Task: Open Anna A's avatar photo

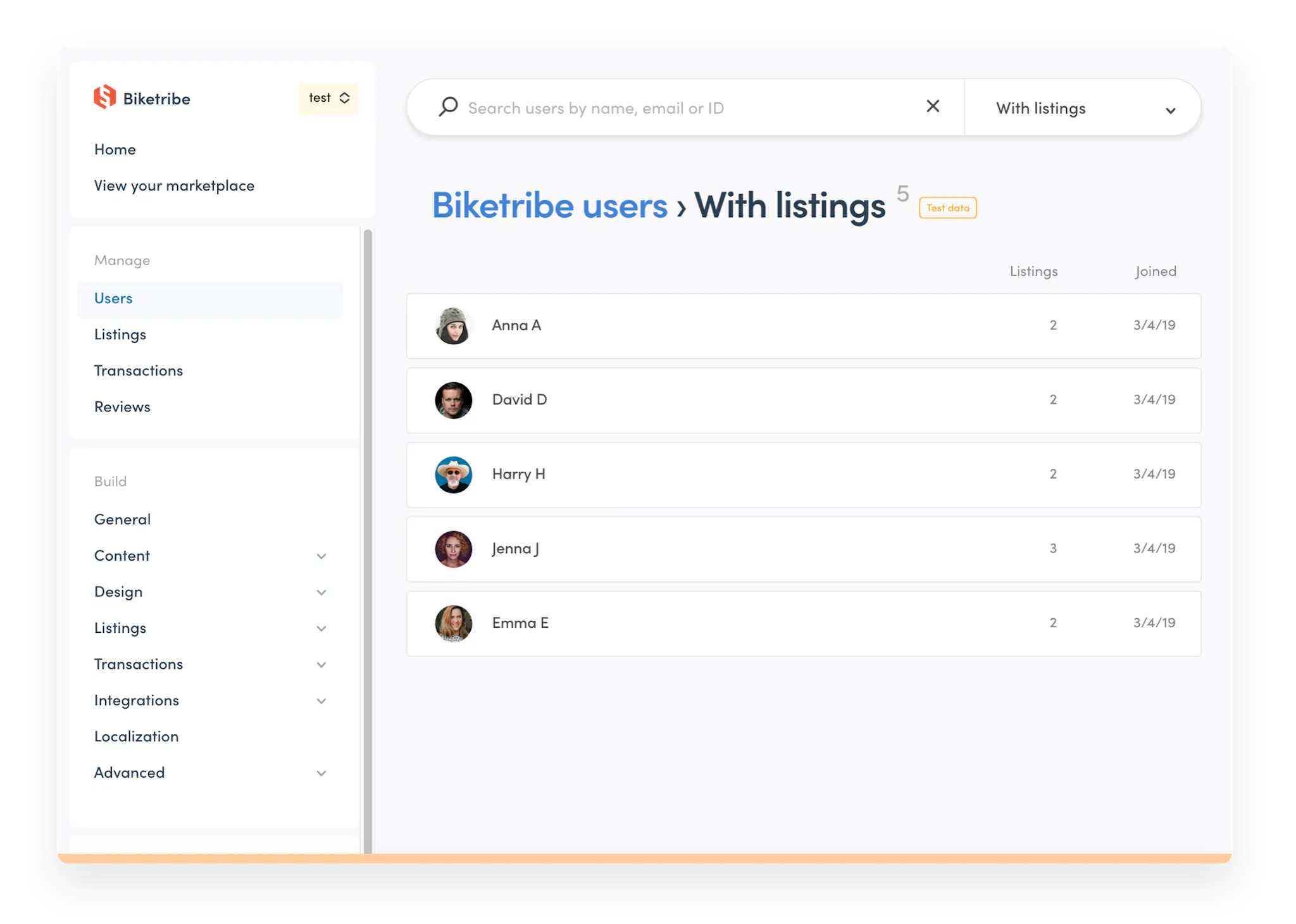Action: pyautogui.click(x=453, y=326)
